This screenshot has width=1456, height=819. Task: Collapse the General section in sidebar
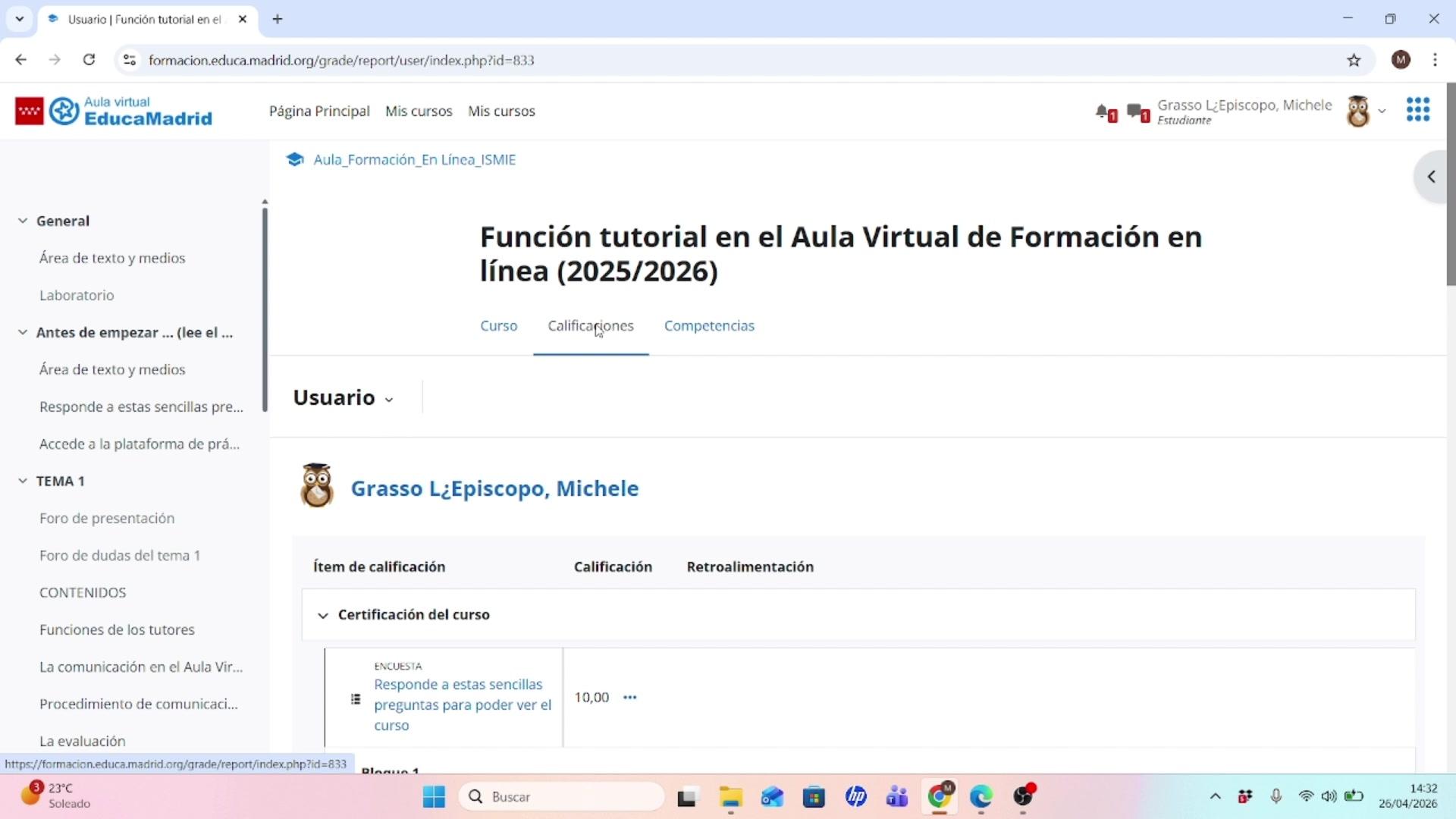23,221
